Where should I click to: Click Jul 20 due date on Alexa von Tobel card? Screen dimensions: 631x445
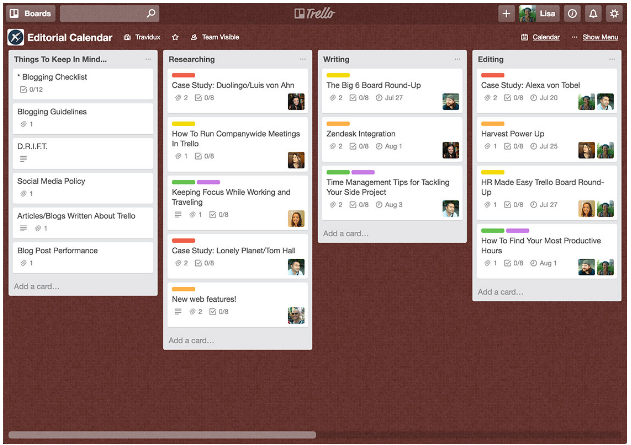(x=544, y=97)
